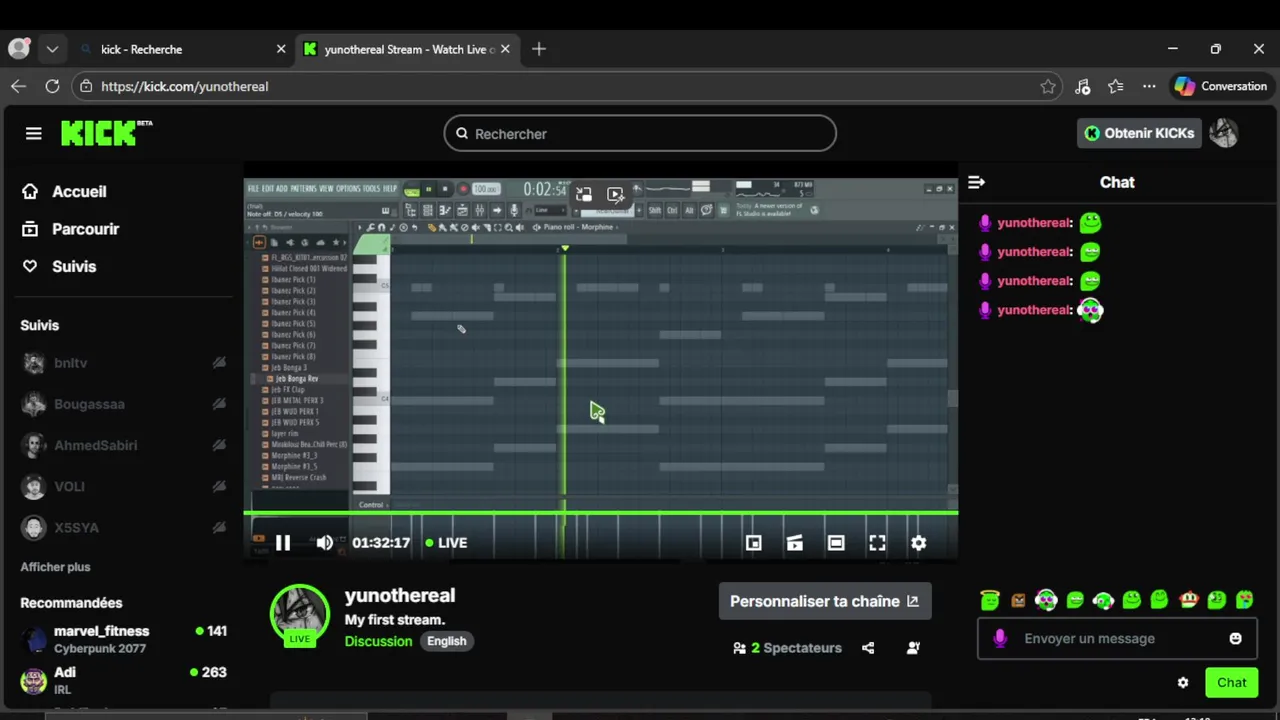The image size is (1280, 720).
Task: Click yunothereal username in first chat message
Action: (1035, 223)
